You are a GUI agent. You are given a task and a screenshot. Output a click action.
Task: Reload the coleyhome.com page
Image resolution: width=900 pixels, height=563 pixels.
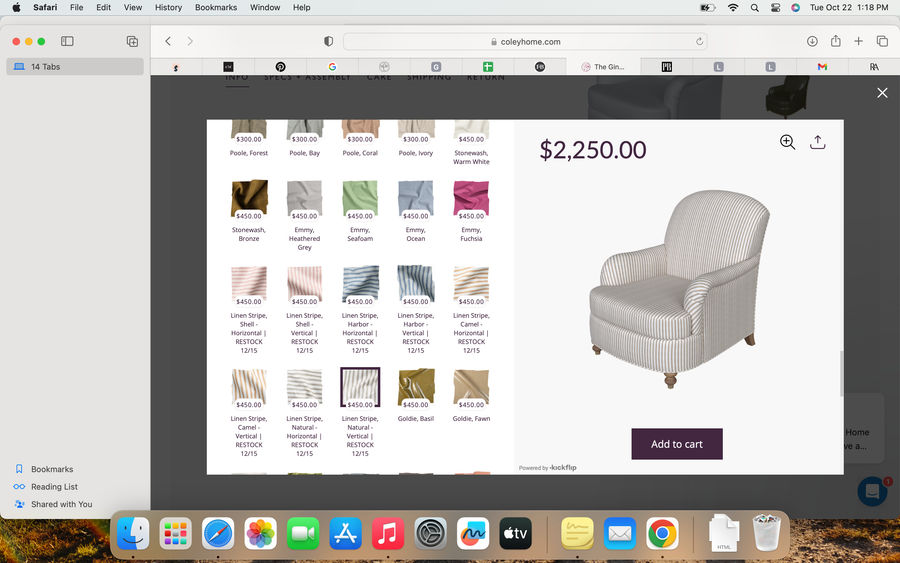(699, 41)
